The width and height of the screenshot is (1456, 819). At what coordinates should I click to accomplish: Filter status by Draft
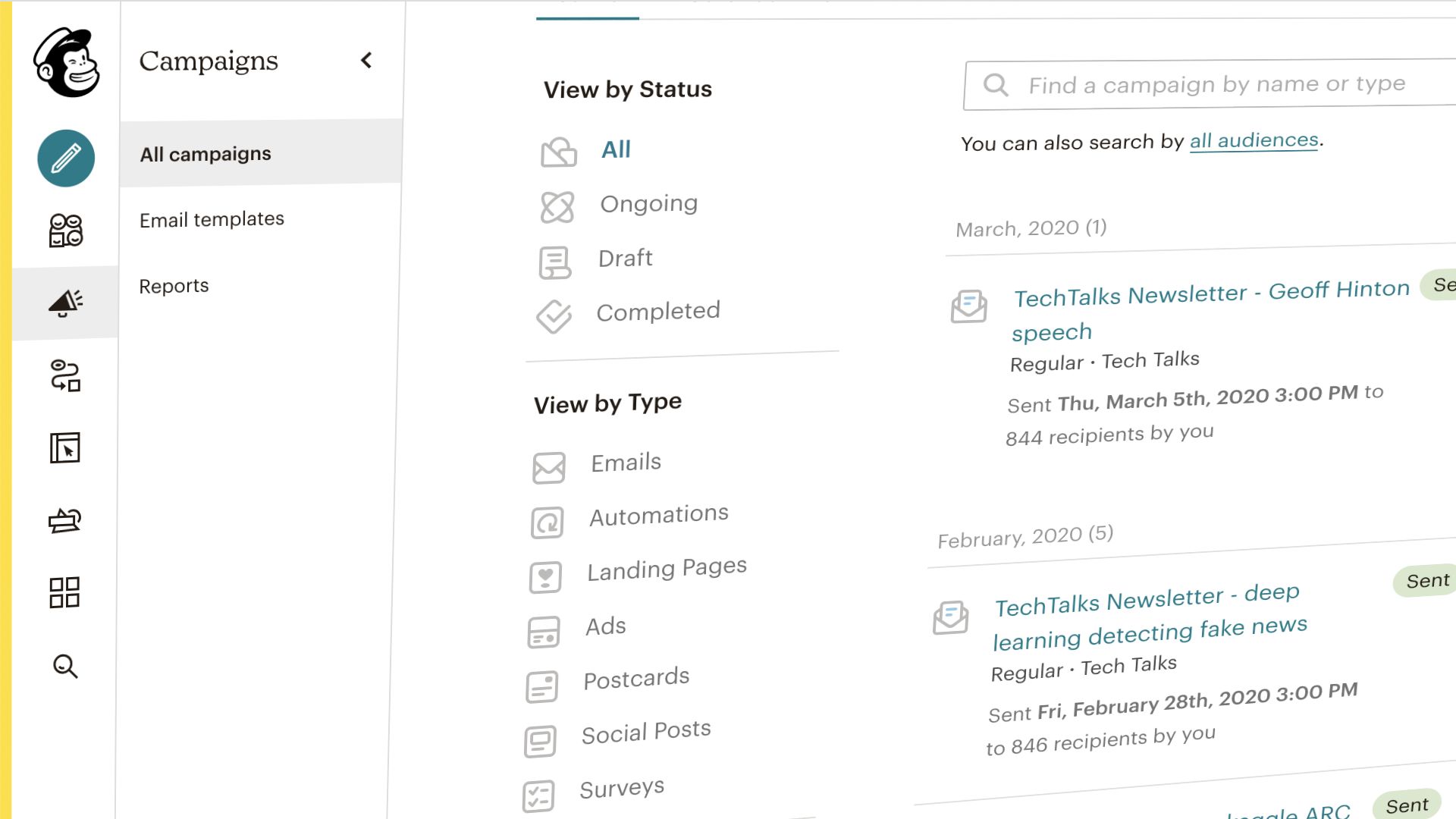click(625, 259)
